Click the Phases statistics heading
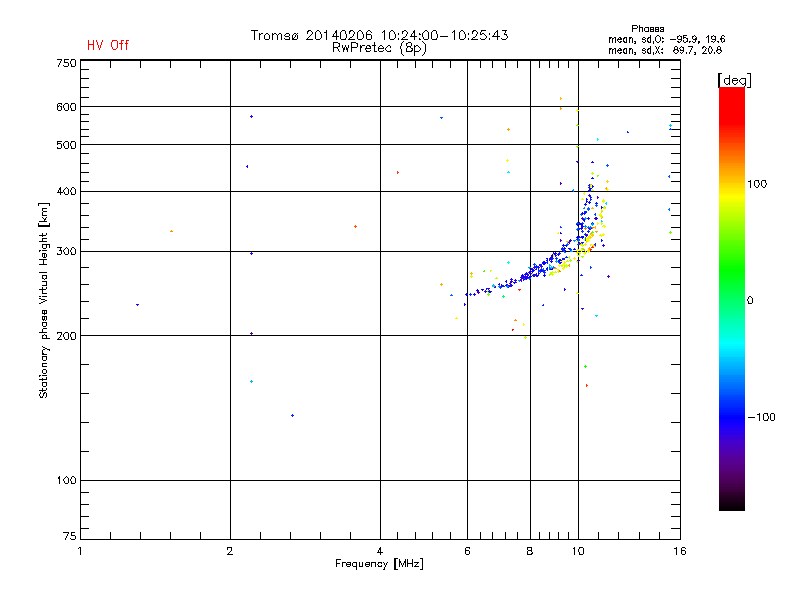The image size is (800, 600). coord(647,29)
